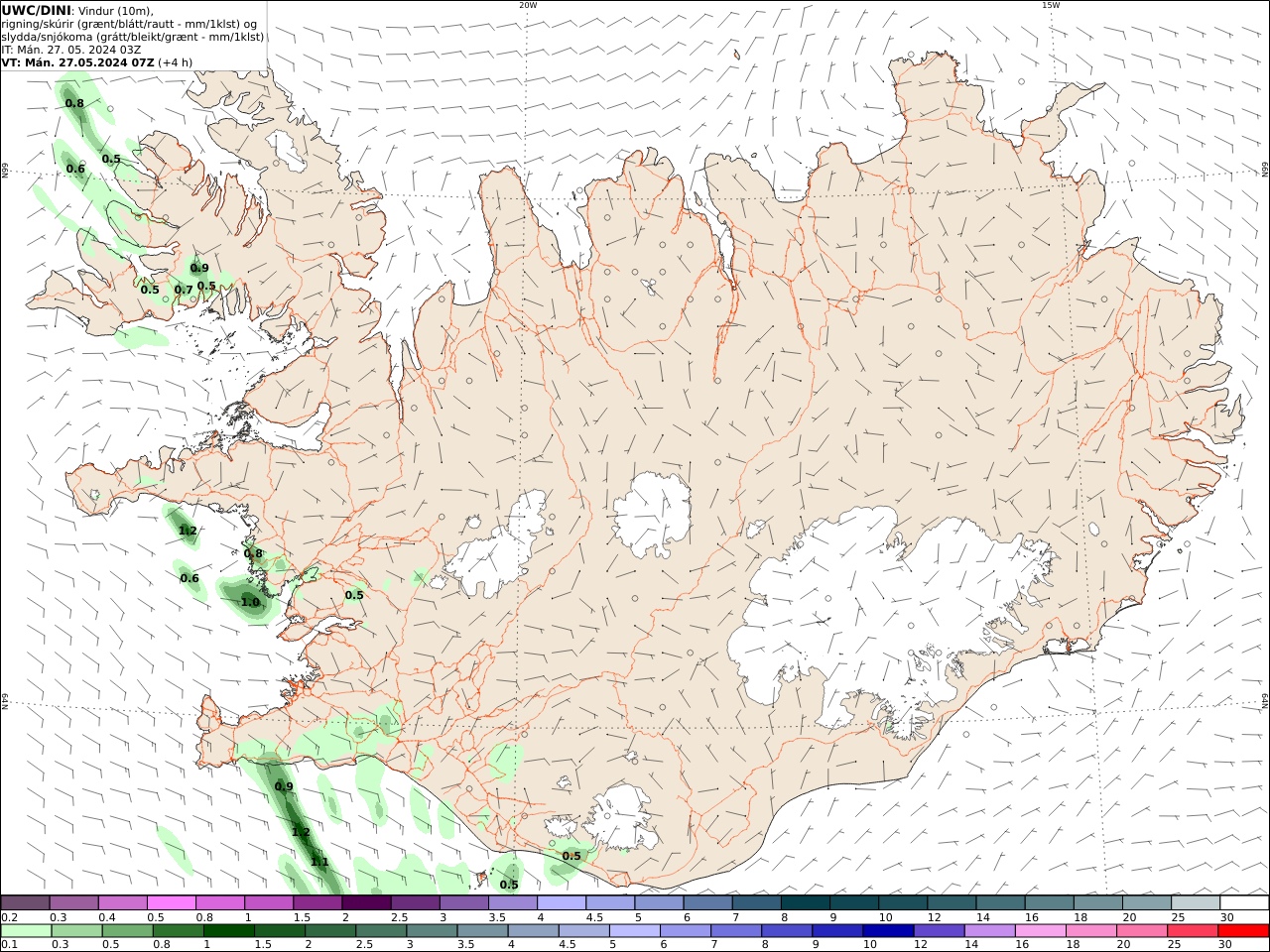The width and height of the screenshot is (1270, 952).
Task: Pick the palest green 0.1 swatch in lower rain scale
Action: pyautogui.click(x=26, y=931)
